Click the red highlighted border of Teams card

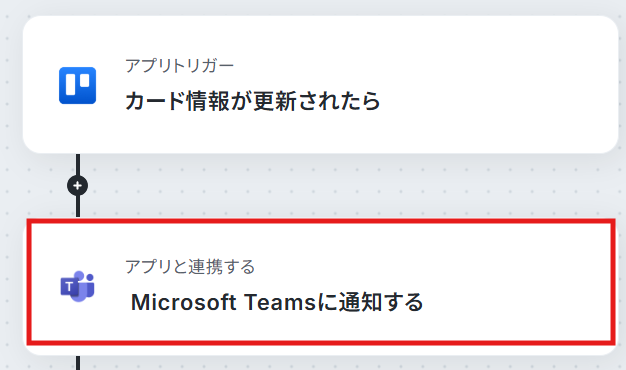(321, 221)
